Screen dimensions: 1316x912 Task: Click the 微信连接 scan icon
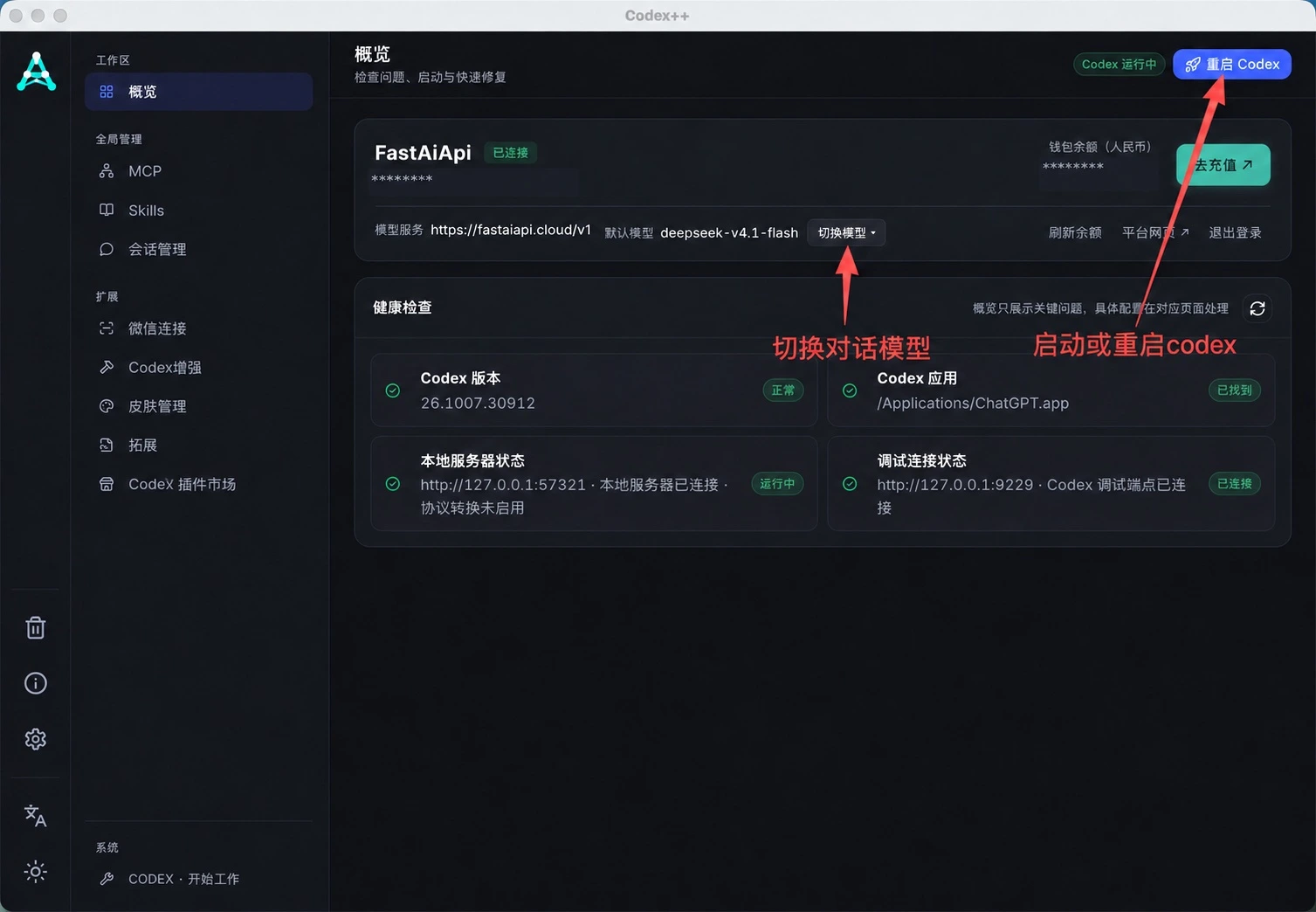[107, 328]
